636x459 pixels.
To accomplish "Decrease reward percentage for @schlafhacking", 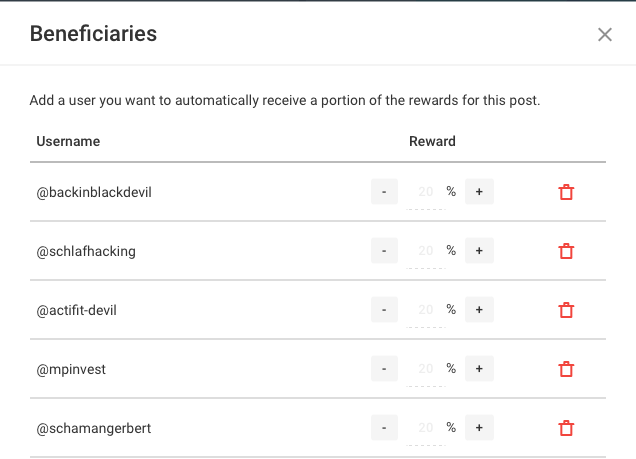I will (384, 251).
